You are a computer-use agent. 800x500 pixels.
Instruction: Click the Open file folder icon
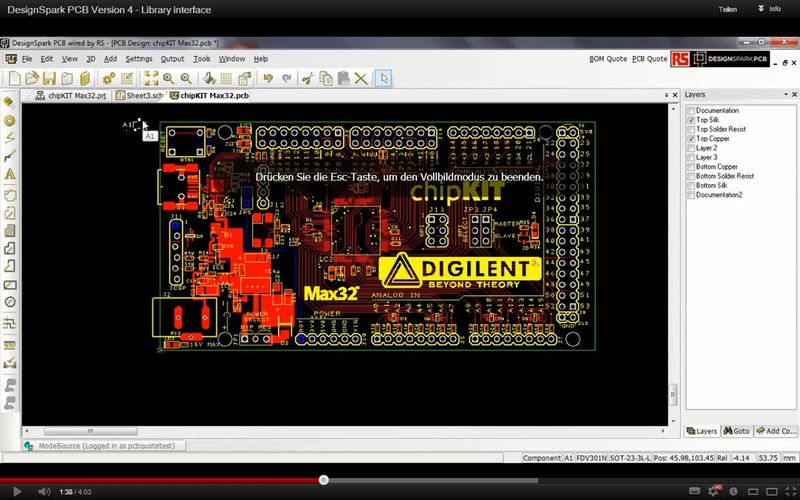coord(31,78)
